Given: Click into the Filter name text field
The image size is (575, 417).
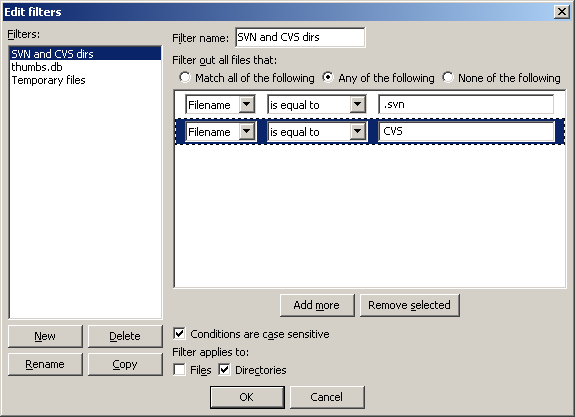Looking at the screenshot, I should pyautogui.click(x=300, y=37).
